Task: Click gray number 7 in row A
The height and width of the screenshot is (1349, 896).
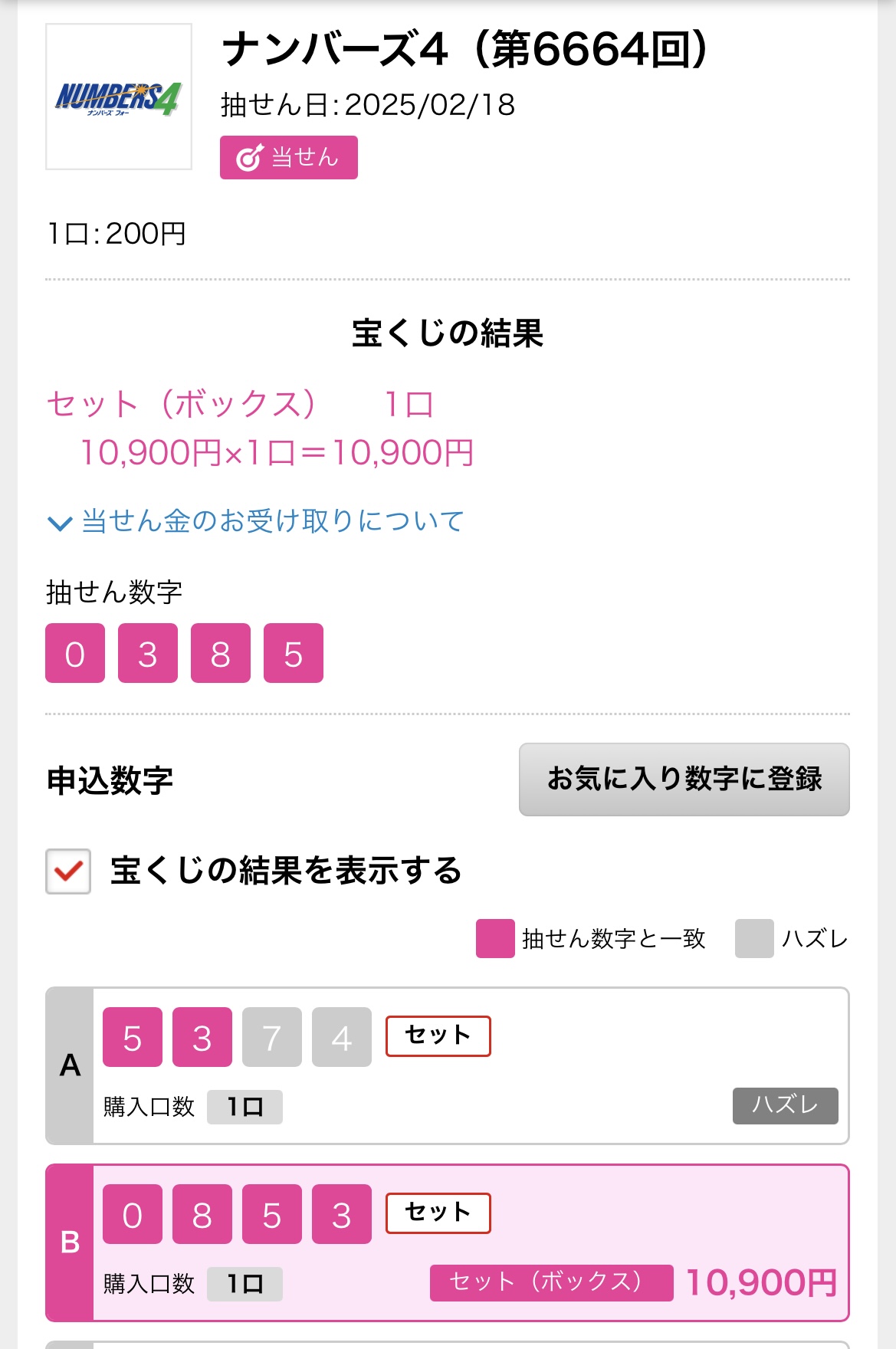Action: point(272,1037)
